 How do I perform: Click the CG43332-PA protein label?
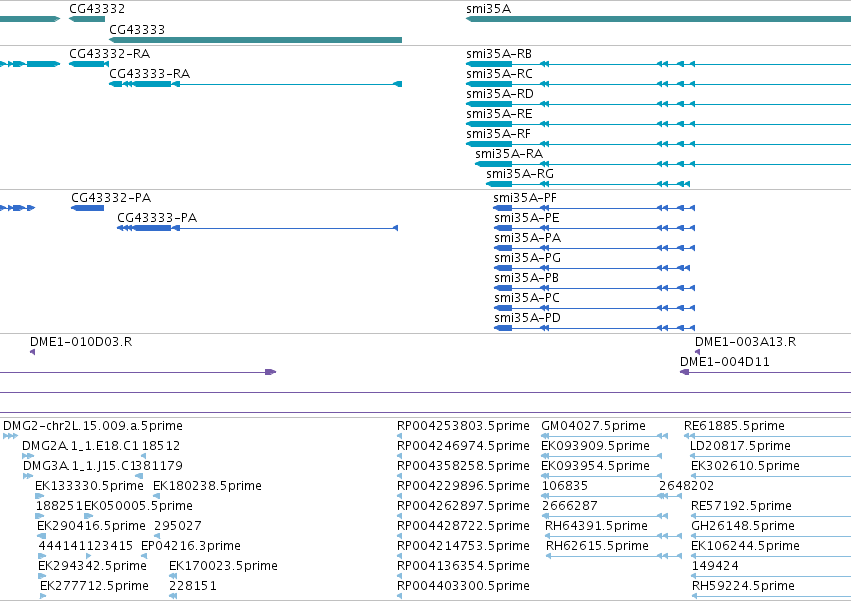(x=111, y=198)
